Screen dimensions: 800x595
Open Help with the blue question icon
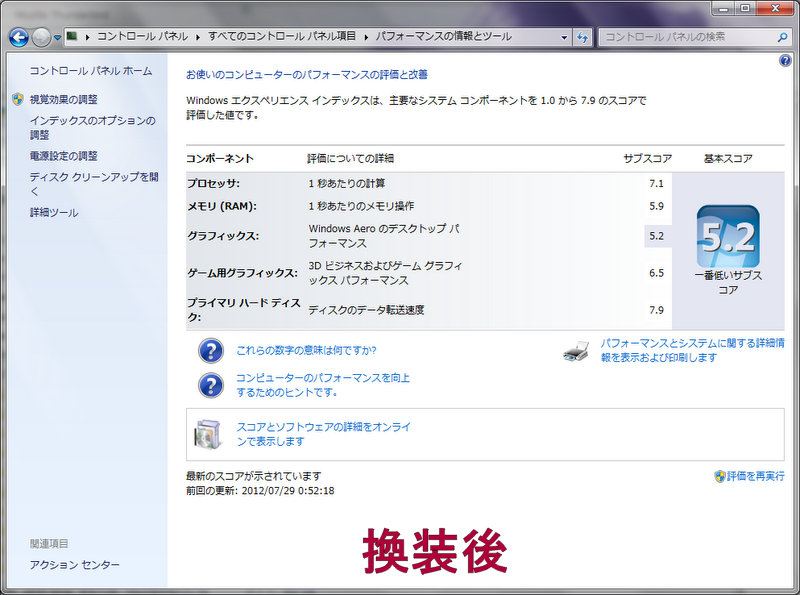click(785, 61)
